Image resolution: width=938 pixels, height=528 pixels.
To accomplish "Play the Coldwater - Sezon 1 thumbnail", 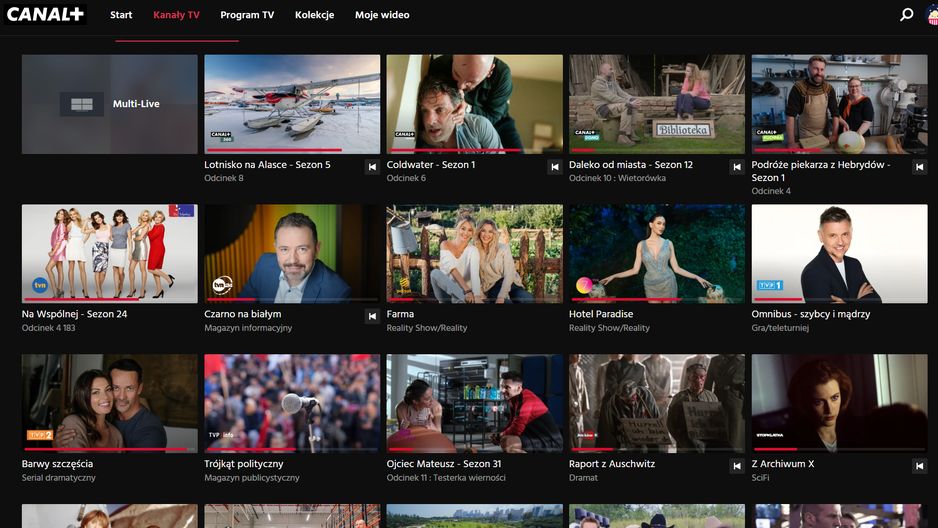I will point(474,104).
